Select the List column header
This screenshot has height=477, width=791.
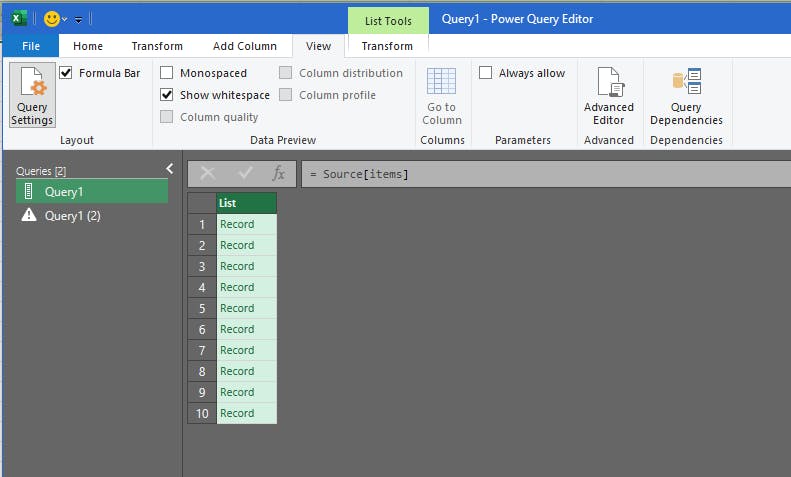click(246, 203)
